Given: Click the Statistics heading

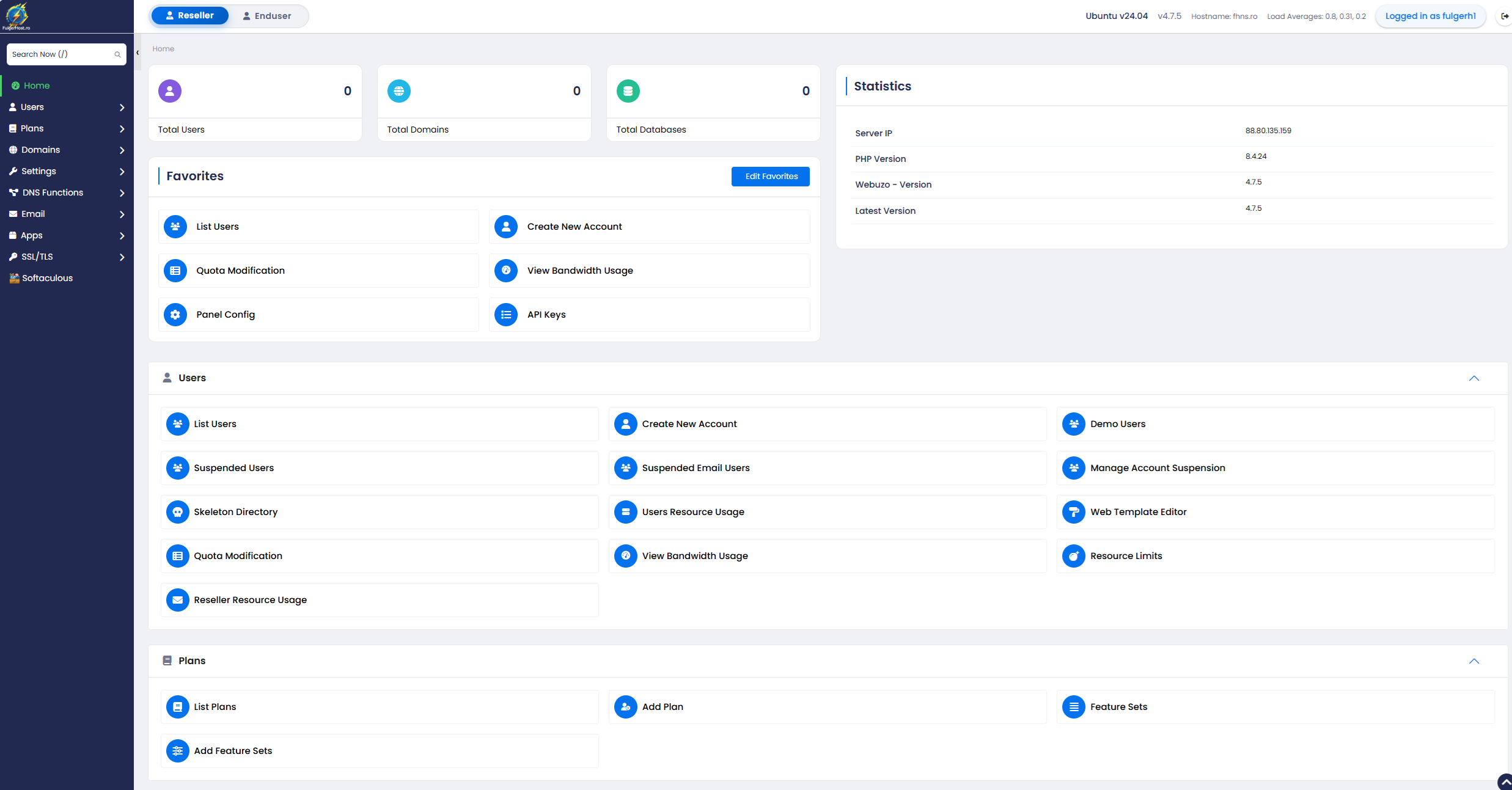Looking at the screenshot, I should click(x=883, y=86).
